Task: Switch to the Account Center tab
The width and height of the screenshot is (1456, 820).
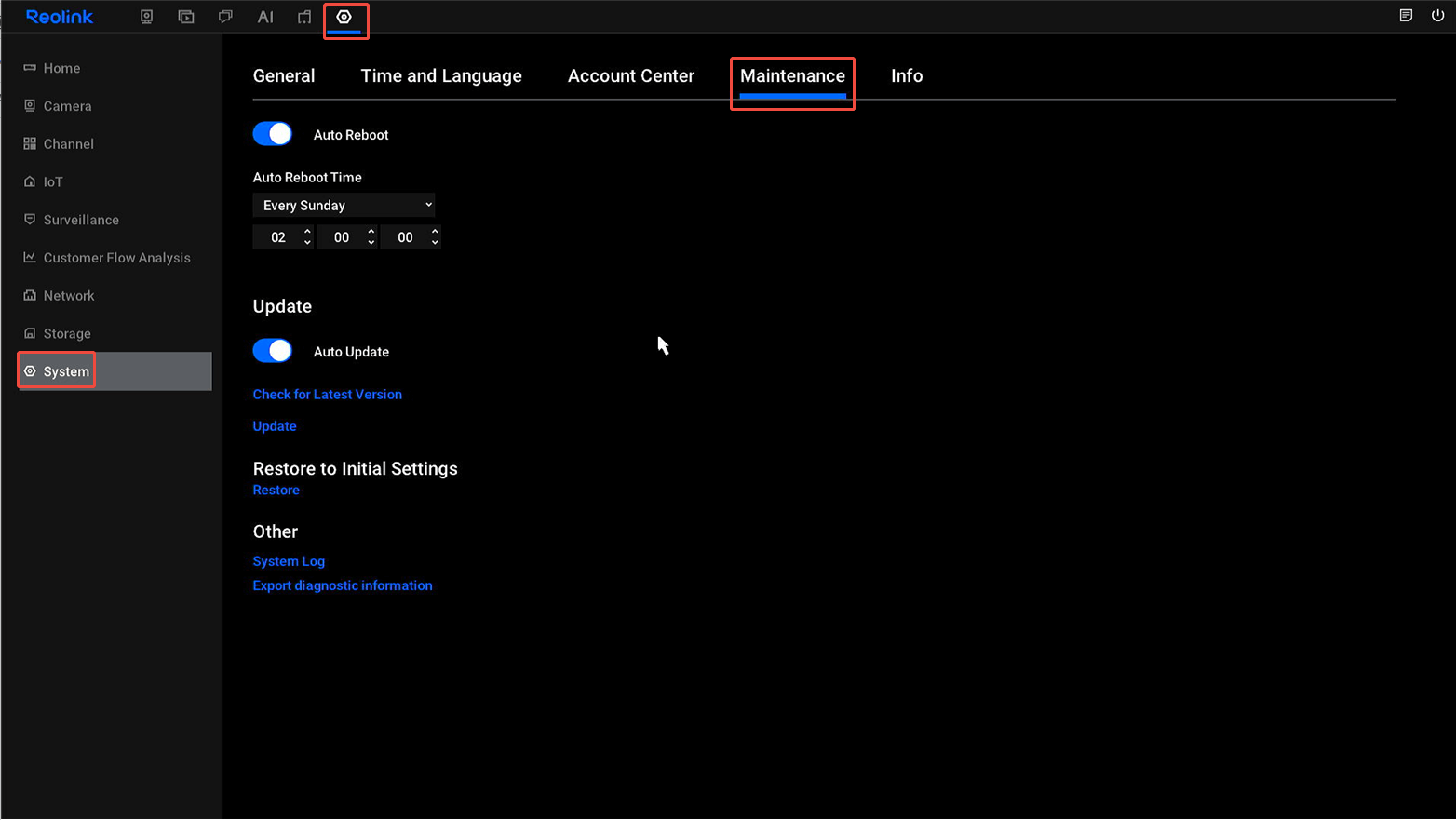Action: coord(630,76)
